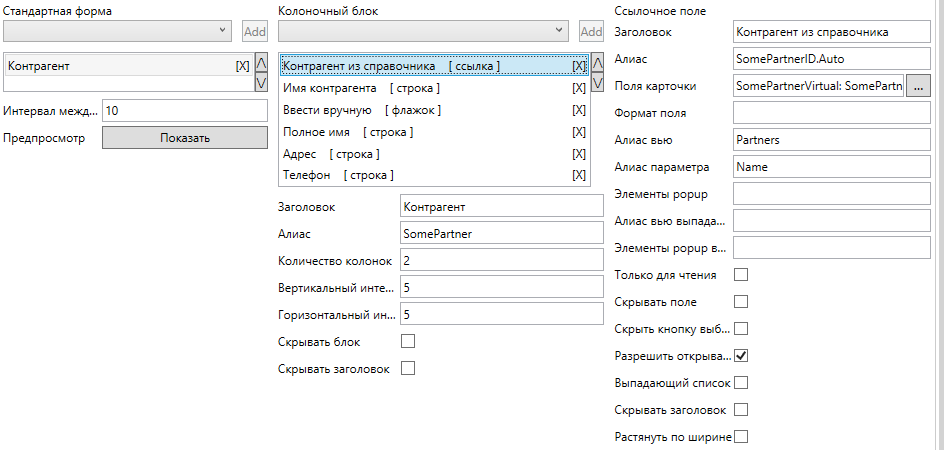Enable 'Выпадающий список' checkbox
Image resolution: width=944 pixels, height=450 pixels.
click(741, 382)
